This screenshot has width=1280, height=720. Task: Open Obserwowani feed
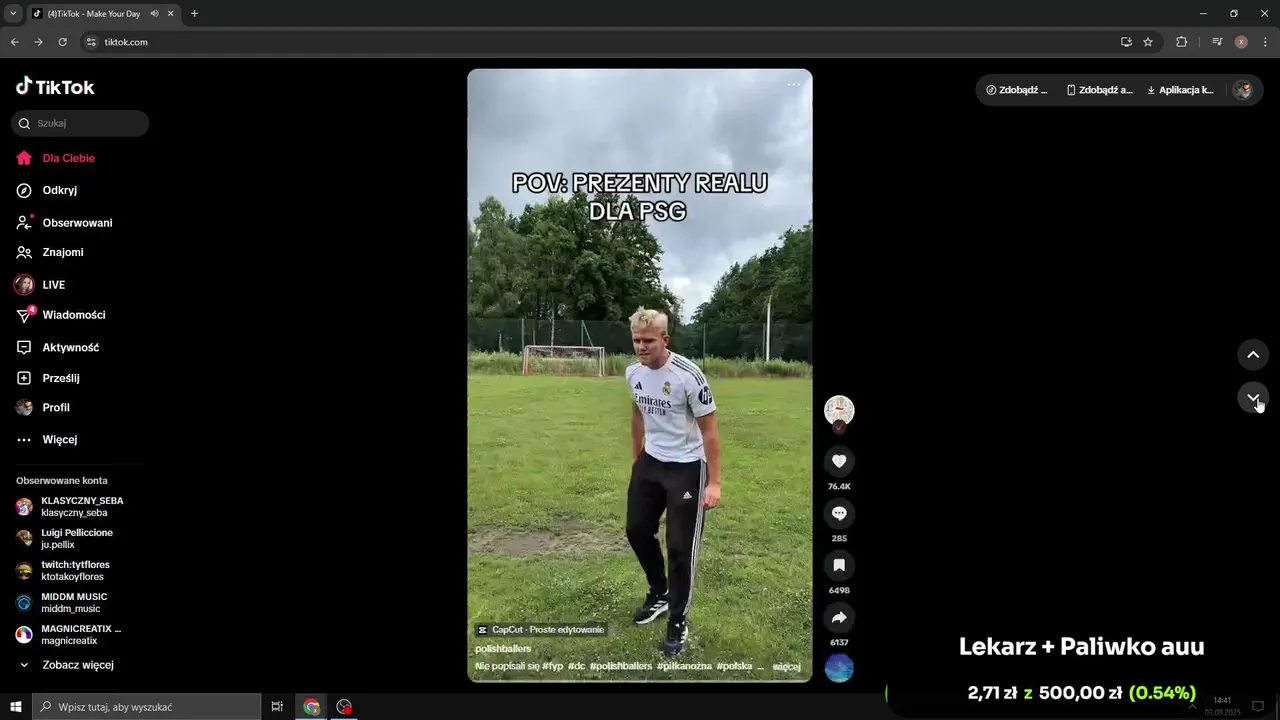click(x=77, y=223)
